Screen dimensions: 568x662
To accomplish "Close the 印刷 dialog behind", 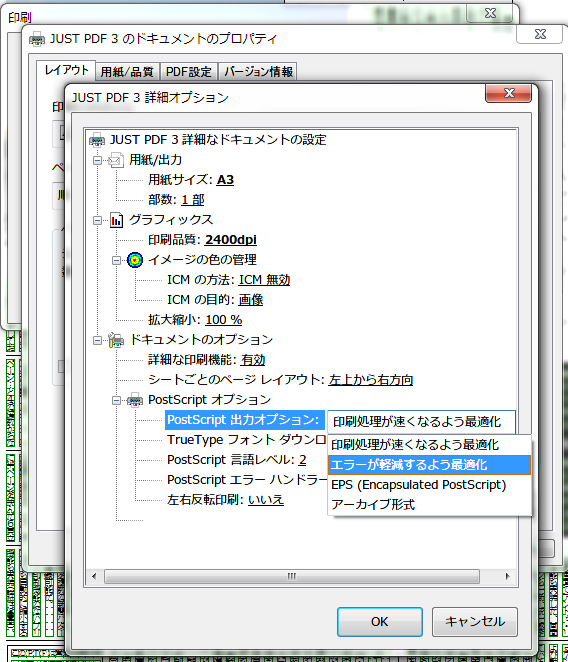I will [490, 14].
